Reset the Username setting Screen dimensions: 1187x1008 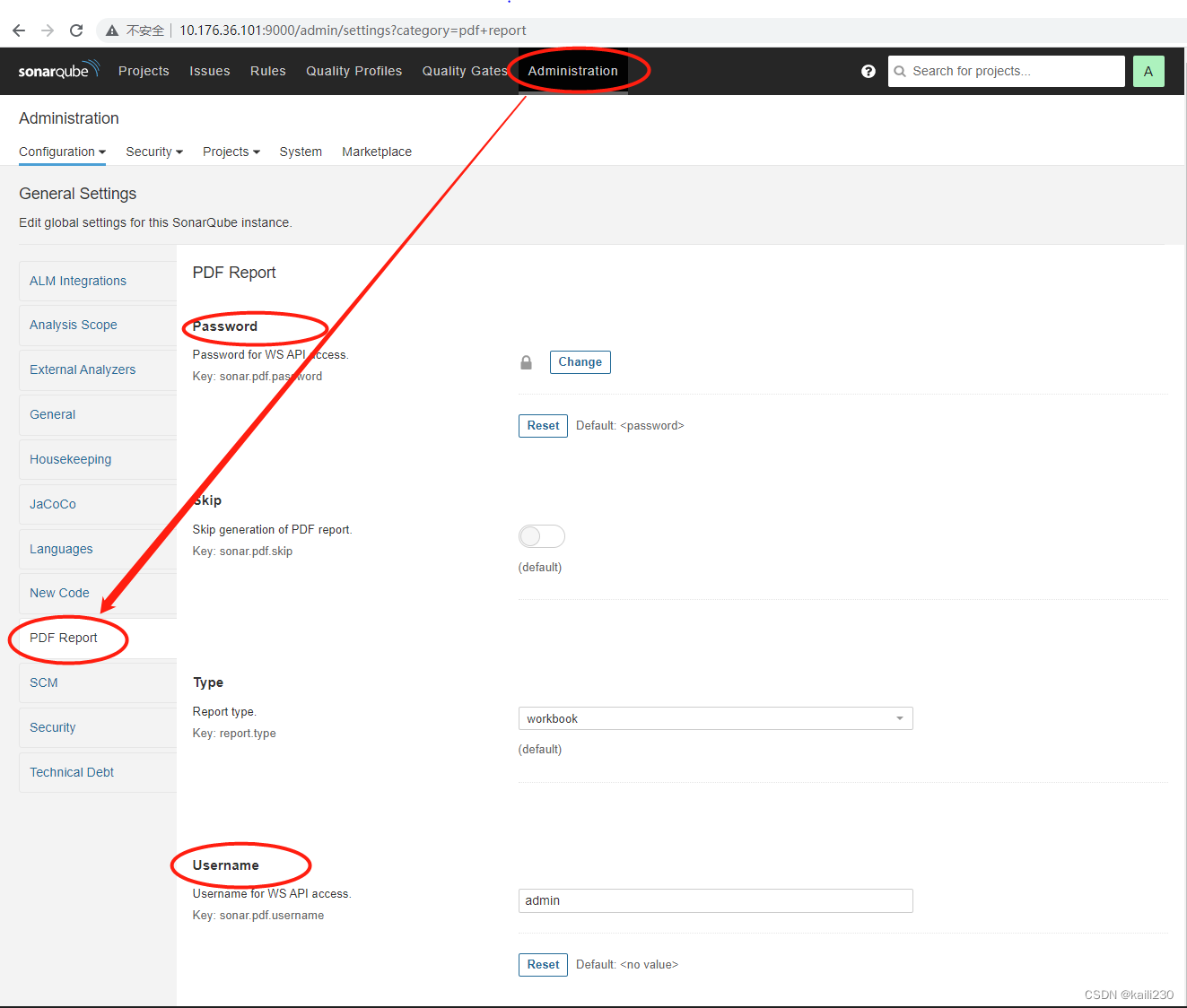click(x=543, y=965)
